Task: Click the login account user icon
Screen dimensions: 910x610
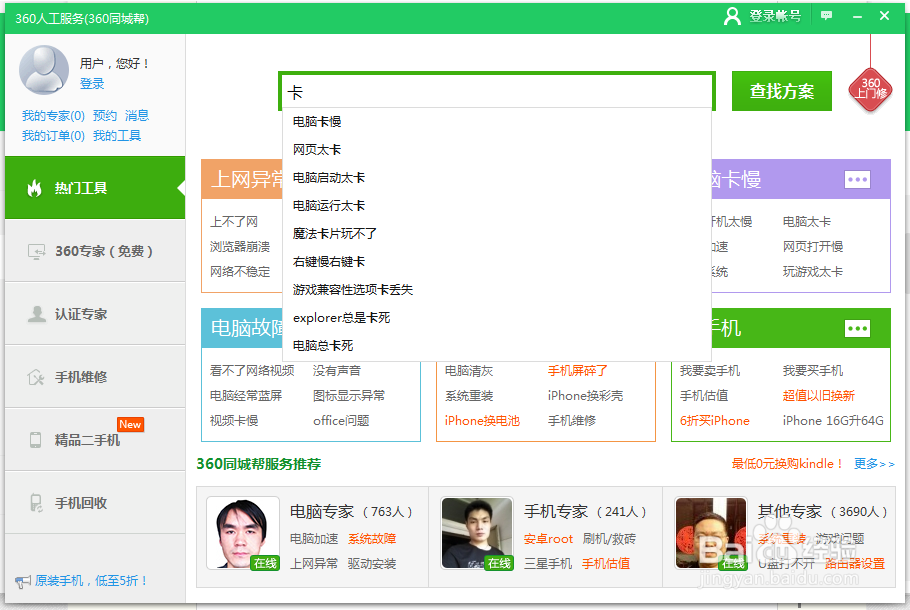Action: point(732,16)
